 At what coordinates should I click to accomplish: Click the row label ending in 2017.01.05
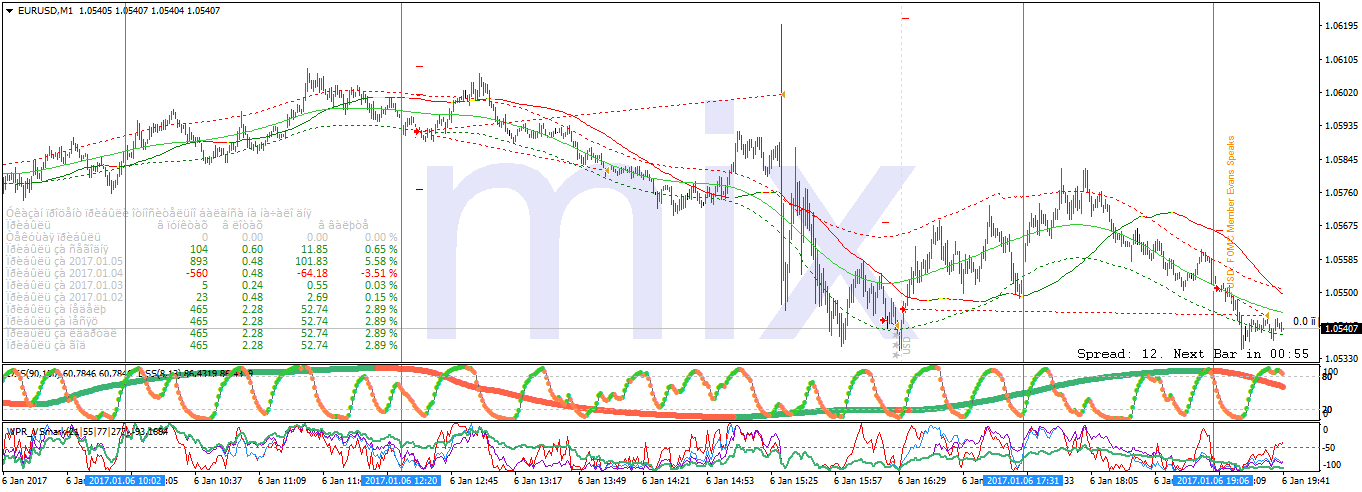tap(64, 261)
